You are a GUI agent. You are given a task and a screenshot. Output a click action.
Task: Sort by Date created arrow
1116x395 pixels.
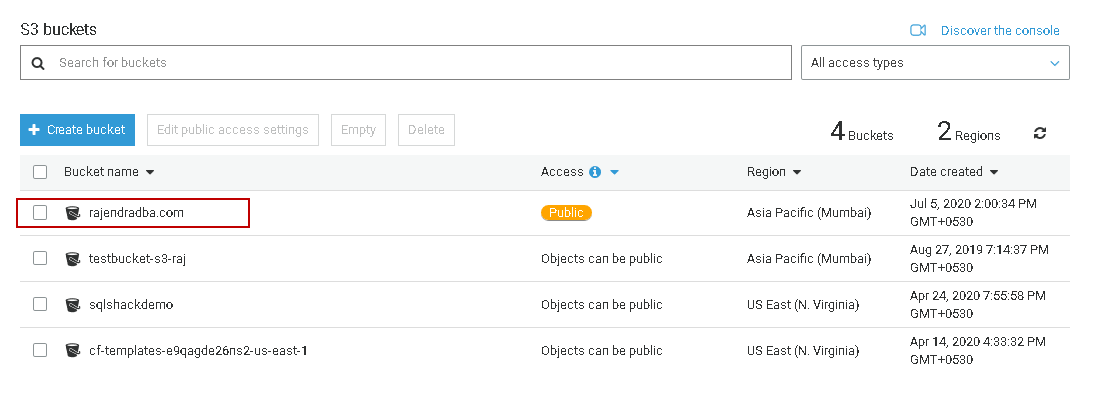[994, 172]
